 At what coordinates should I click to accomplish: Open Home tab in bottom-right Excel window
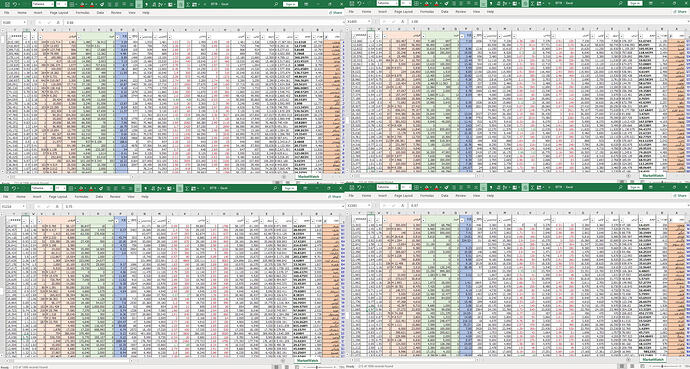pos(366,195)
